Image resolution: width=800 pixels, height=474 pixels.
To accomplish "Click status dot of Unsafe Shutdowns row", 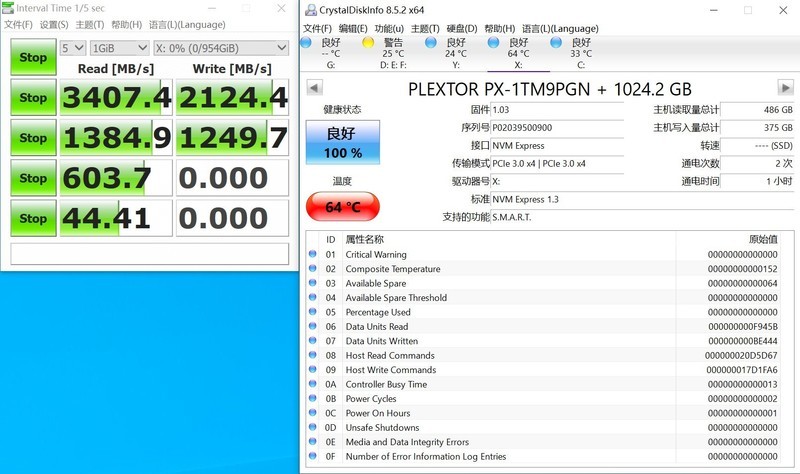I will (313, 427).
